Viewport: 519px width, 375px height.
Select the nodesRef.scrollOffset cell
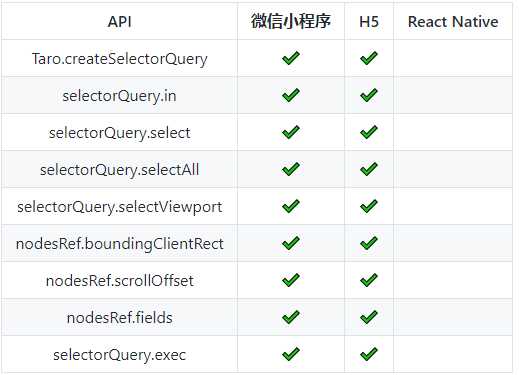(119, 281)
